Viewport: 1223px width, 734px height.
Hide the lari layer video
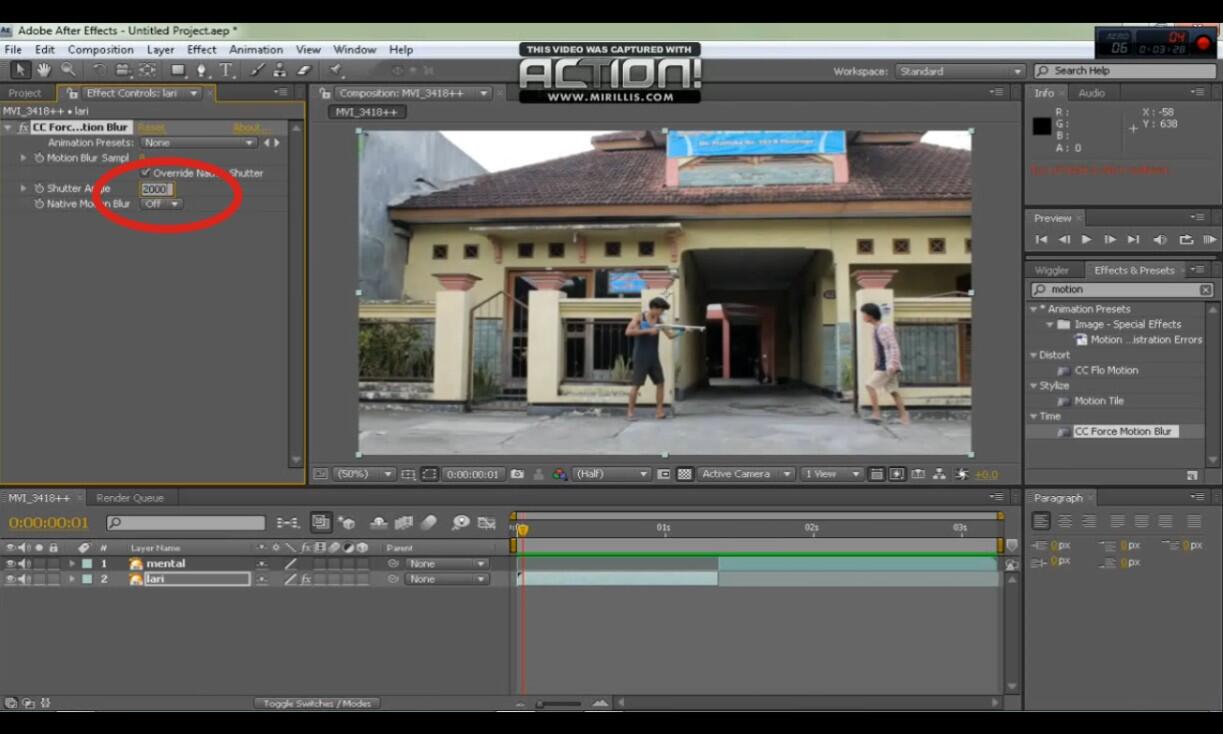10,579
